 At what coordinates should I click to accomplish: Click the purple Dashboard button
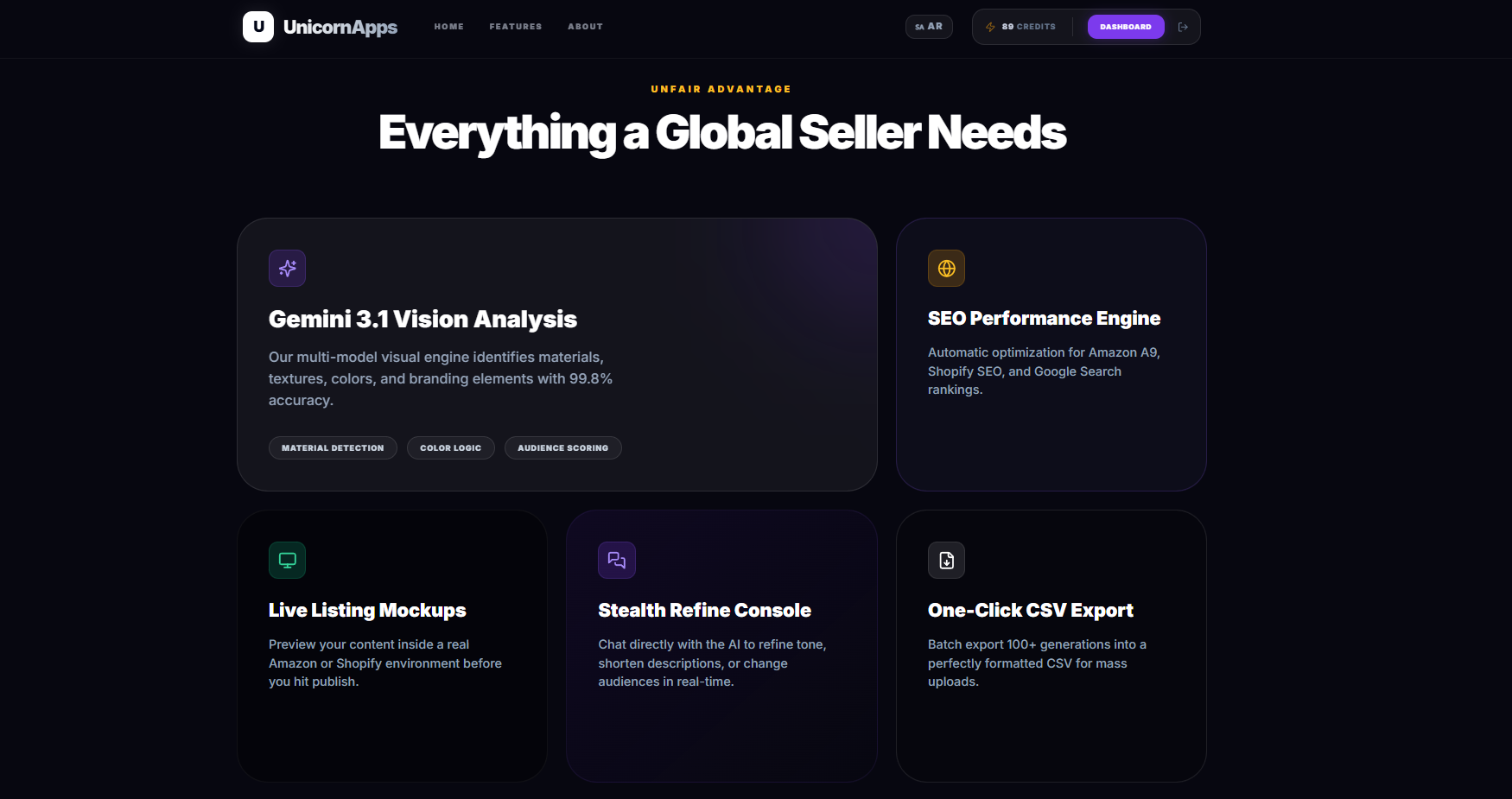(x=1126, y=27)
